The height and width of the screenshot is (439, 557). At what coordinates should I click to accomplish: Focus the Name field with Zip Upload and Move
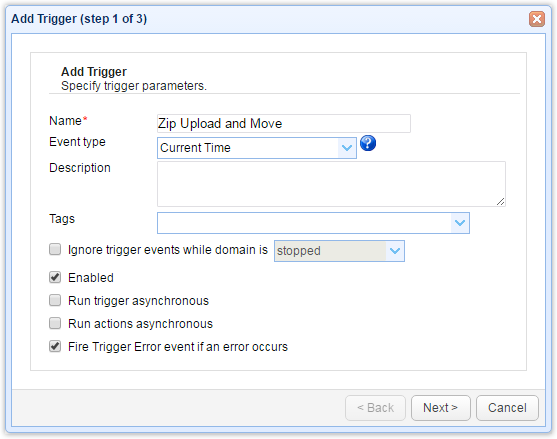[284, 124]
